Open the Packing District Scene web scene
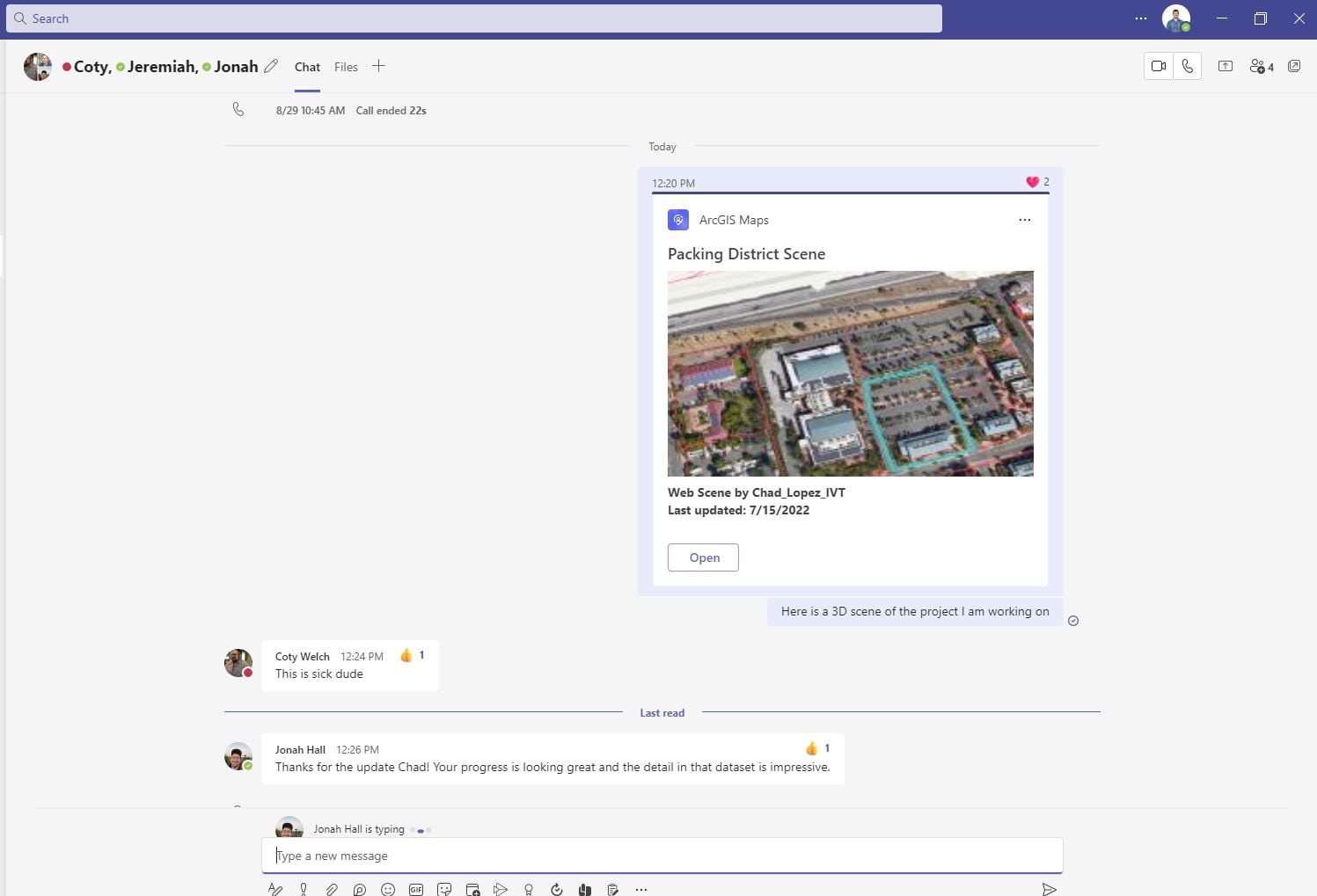Image resolution: width=1317 pixels, height=896 pixels. tap(703, 557)
